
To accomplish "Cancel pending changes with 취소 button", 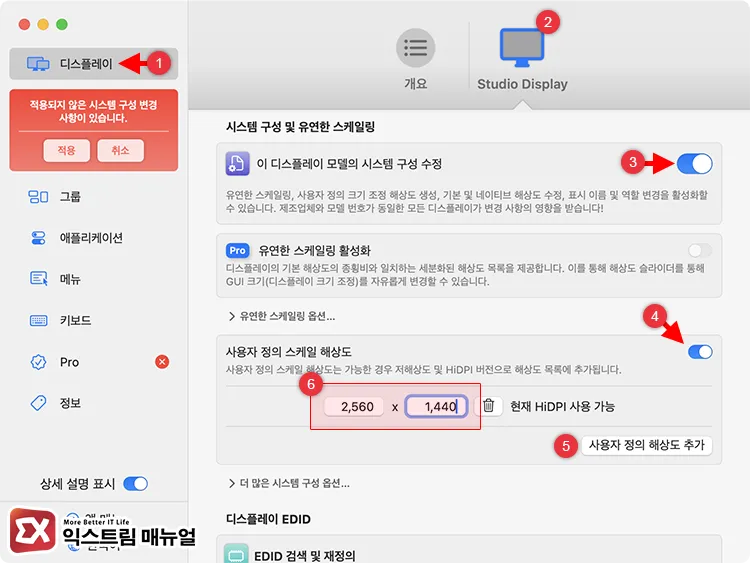I will point(121,151).
